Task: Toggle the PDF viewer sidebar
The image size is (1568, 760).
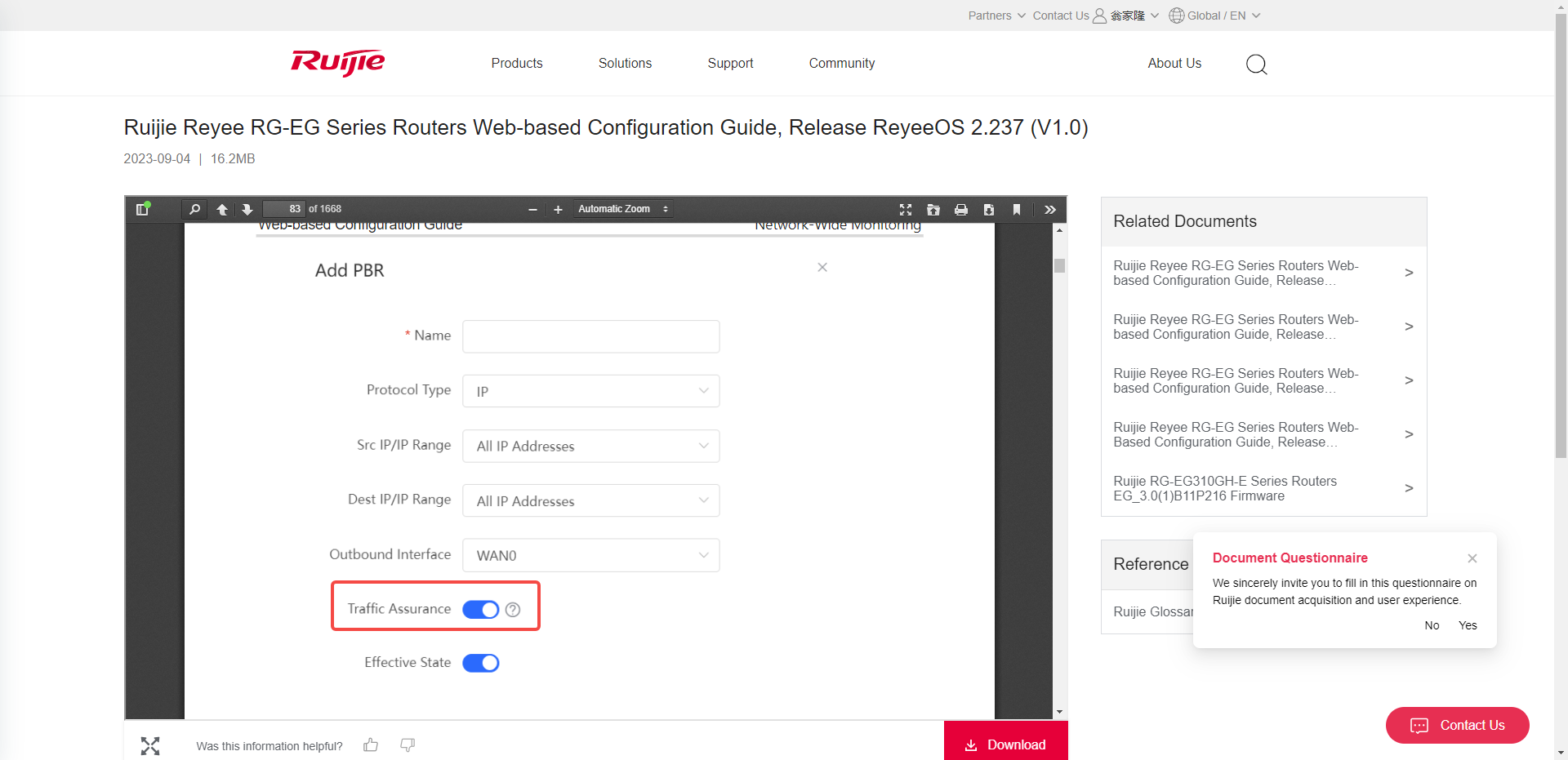Action: (143, 210)
